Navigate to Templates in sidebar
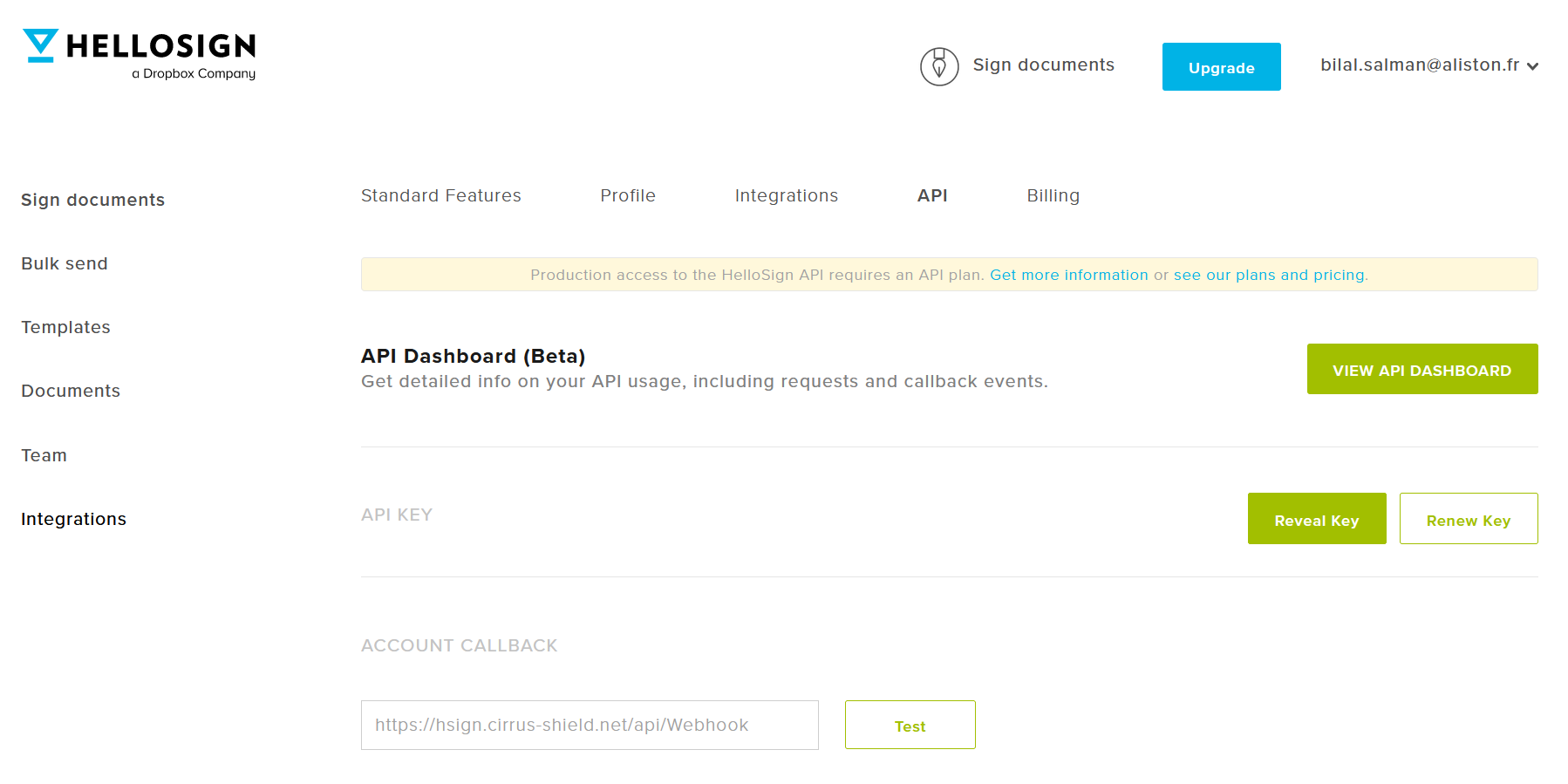1568x784 pixels. [x=66, y=328]
